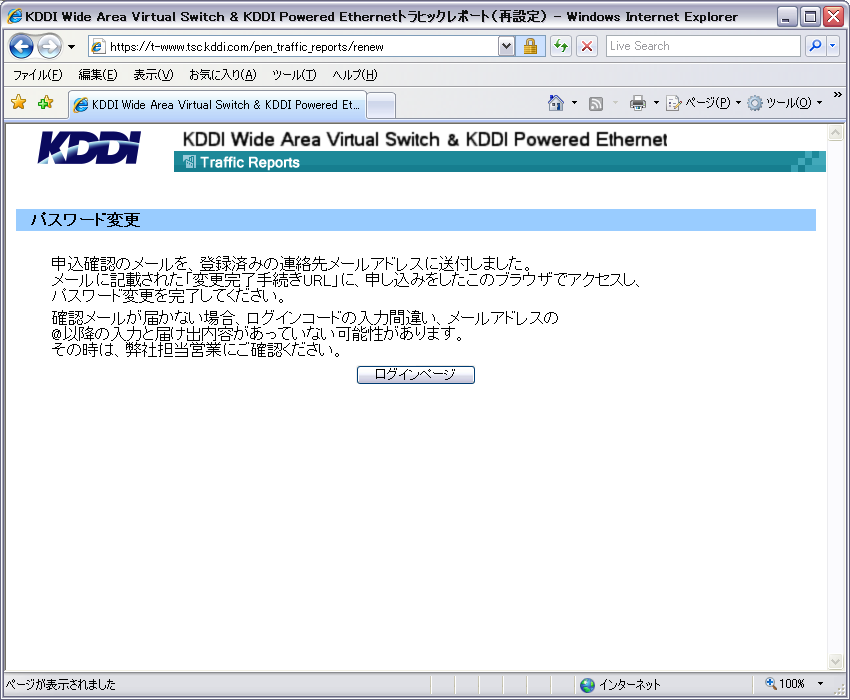Minimize the Internet Explorer window
Viewport: 850px width, 700px height.
(x=785, y=17)
